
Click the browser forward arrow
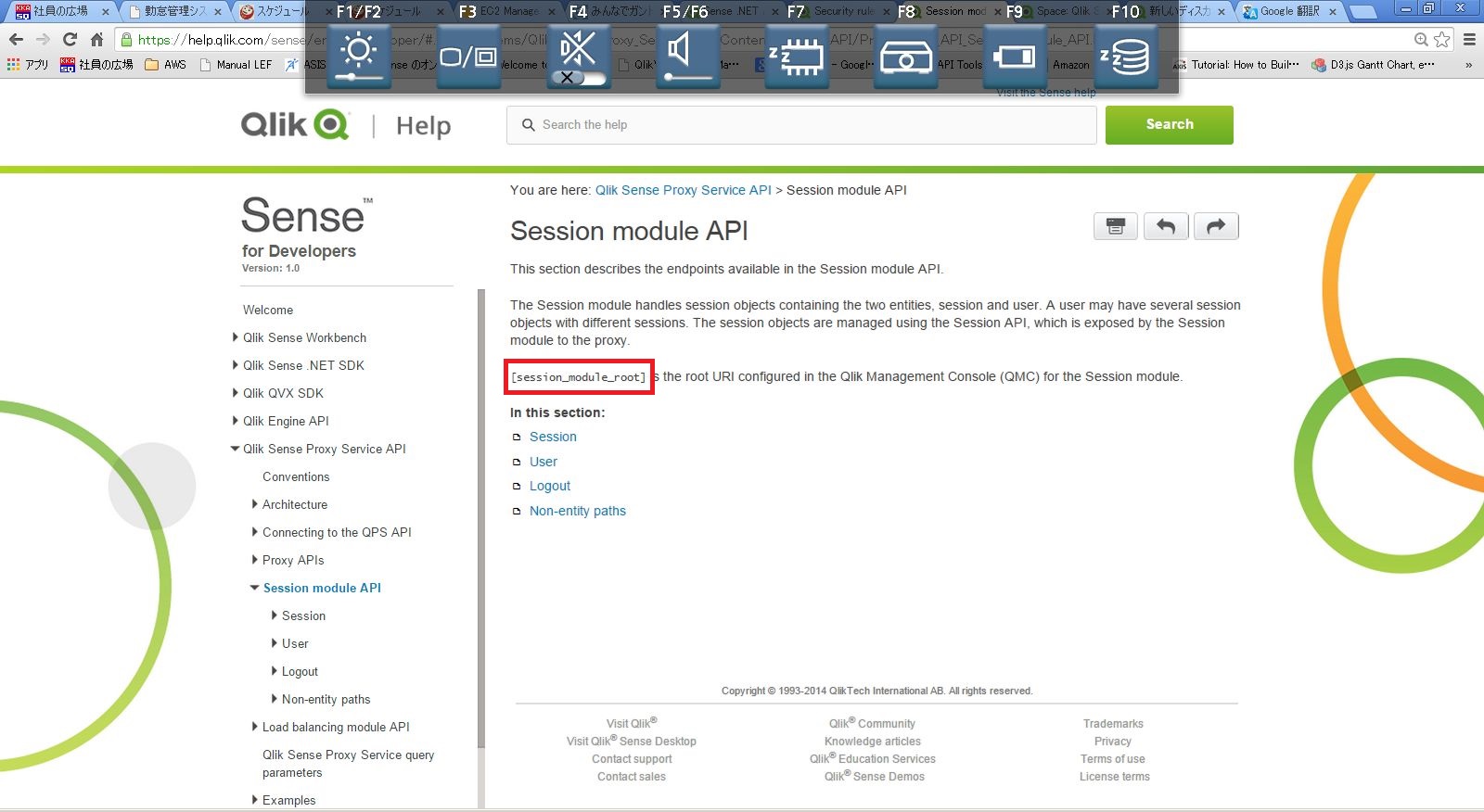[x=43, y=40]
